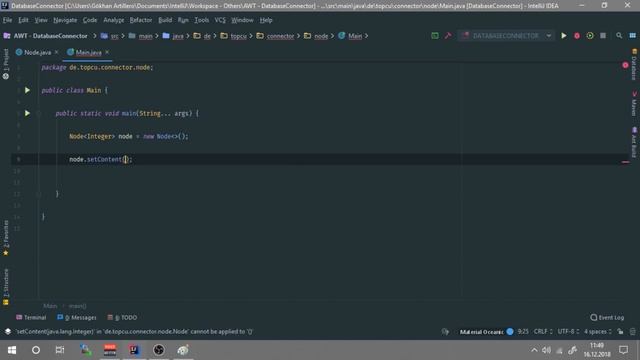640x360 pixels.
Task: Open the Edit menu
Action: [x=23, y=20]
